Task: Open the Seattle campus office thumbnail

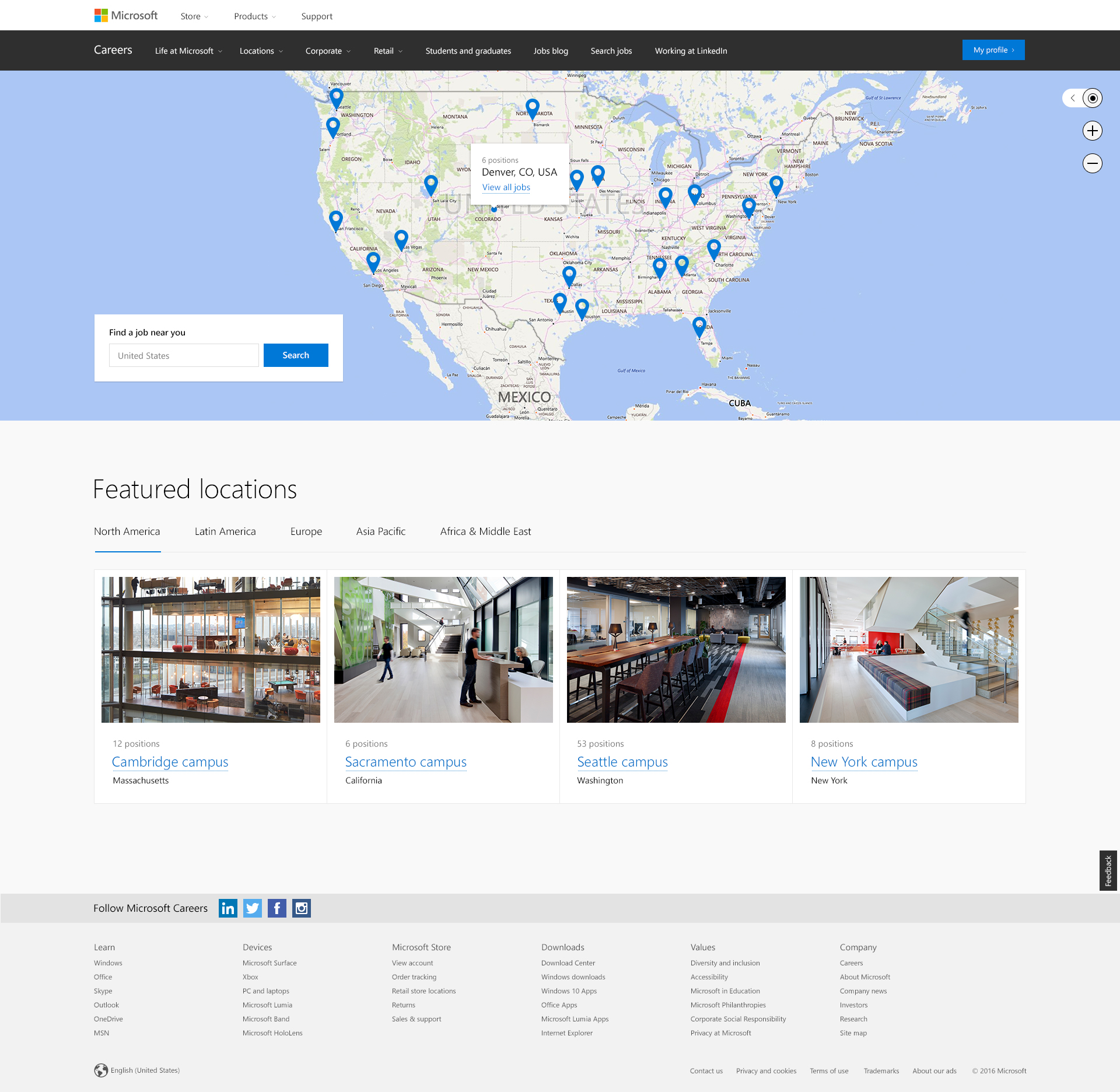Action: point(676,650)
